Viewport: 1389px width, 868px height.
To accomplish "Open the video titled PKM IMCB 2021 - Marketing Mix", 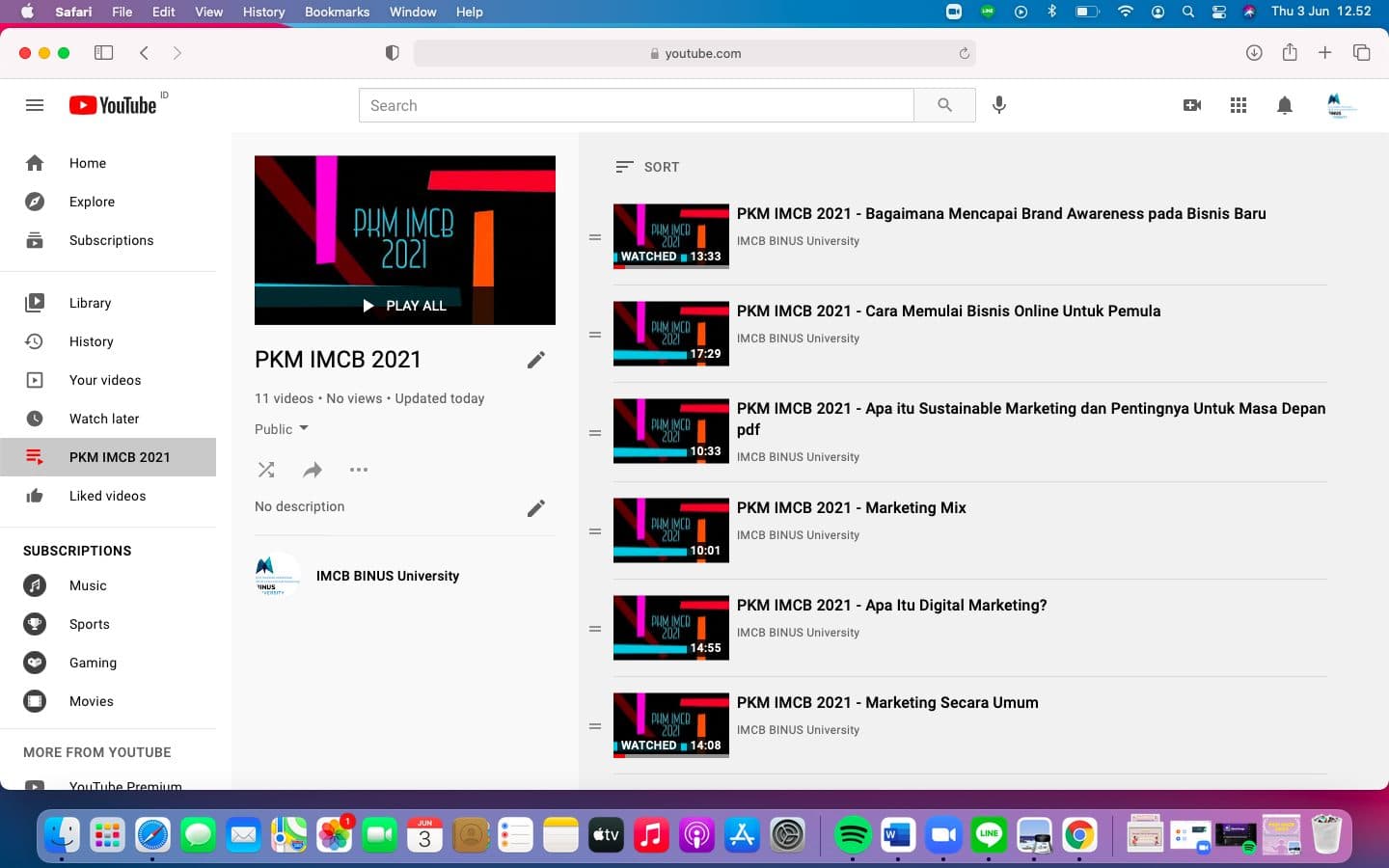I will (x=852, y=507).
